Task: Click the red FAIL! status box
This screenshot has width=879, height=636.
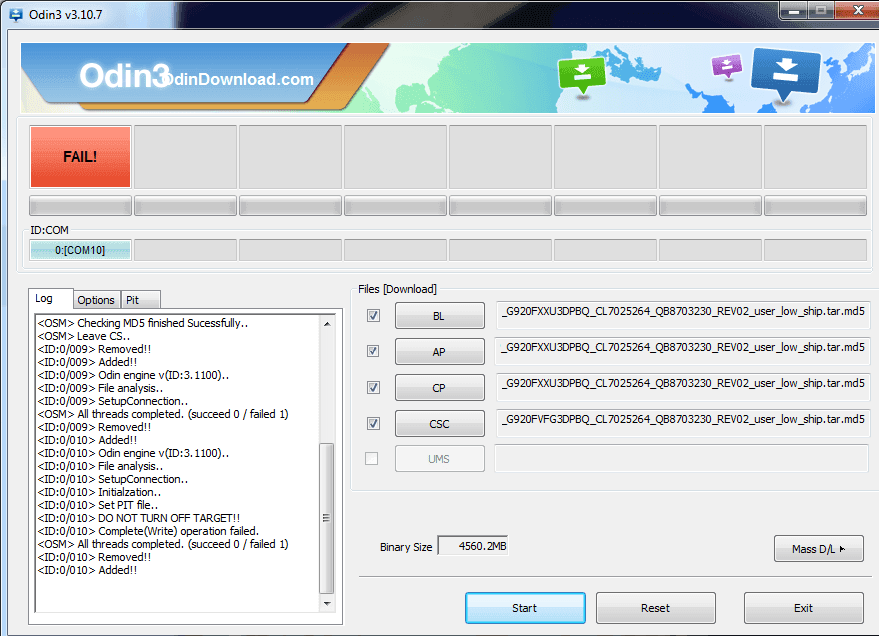Action: pyautogui.click(x=80, y=157)
